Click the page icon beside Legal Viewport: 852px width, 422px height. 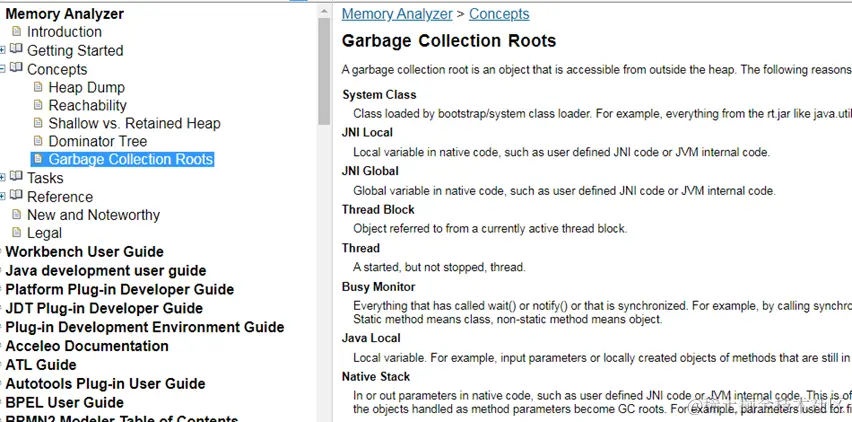[16, 233]
